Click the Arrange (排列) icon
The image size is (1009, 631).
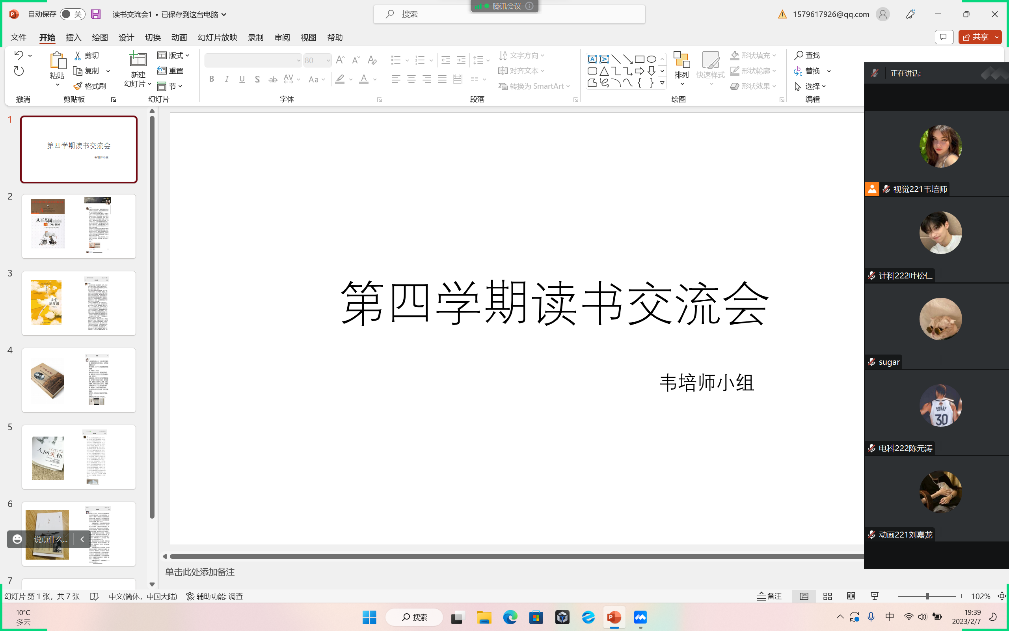pyautogui.click(x=681, y=61)
